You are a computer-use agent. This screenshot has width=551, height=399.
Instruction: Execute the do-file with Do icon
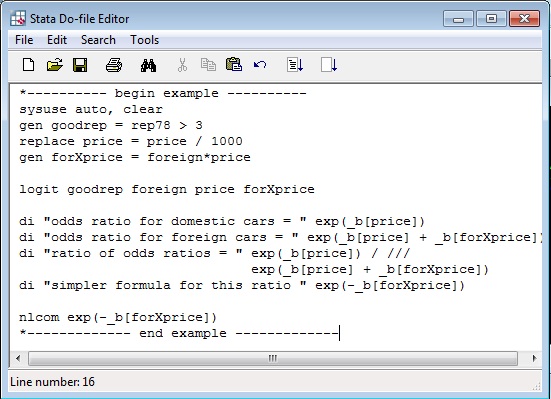click(x=294, y=65)
